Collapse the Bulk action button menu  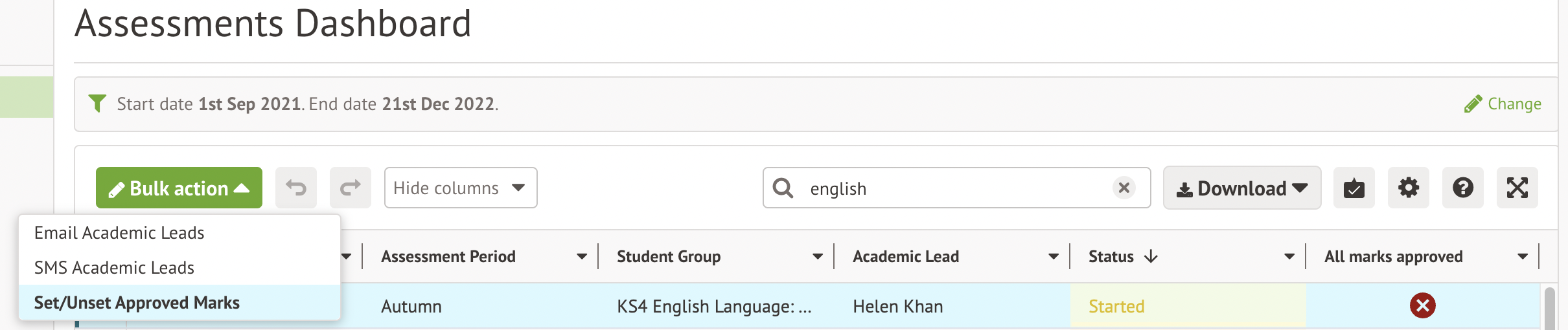pyautogui.click(x=179, y=188)
